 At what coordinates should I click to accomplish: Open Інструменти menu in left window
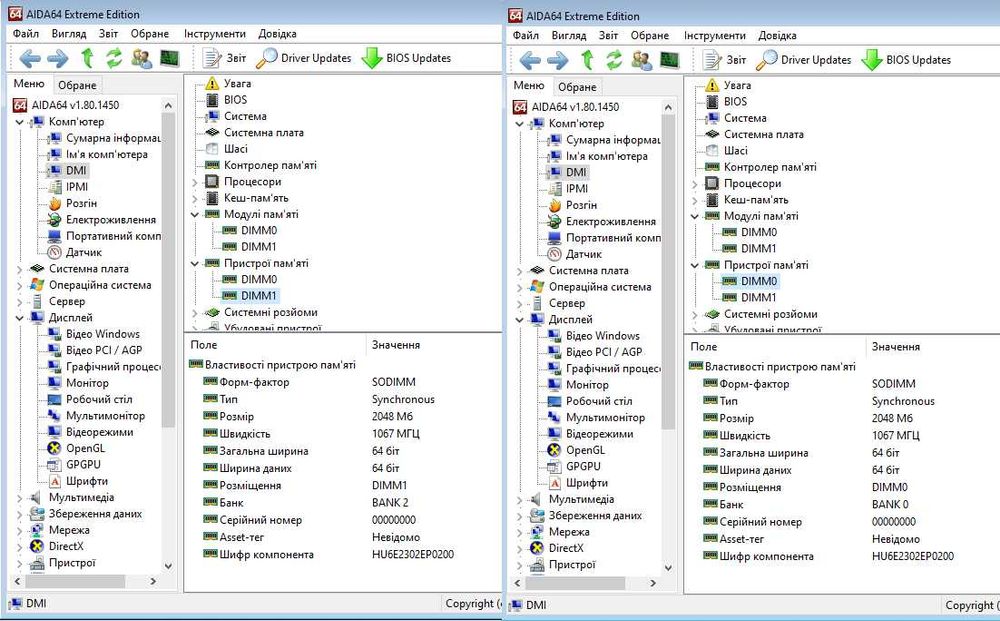(x=215, y=34)
